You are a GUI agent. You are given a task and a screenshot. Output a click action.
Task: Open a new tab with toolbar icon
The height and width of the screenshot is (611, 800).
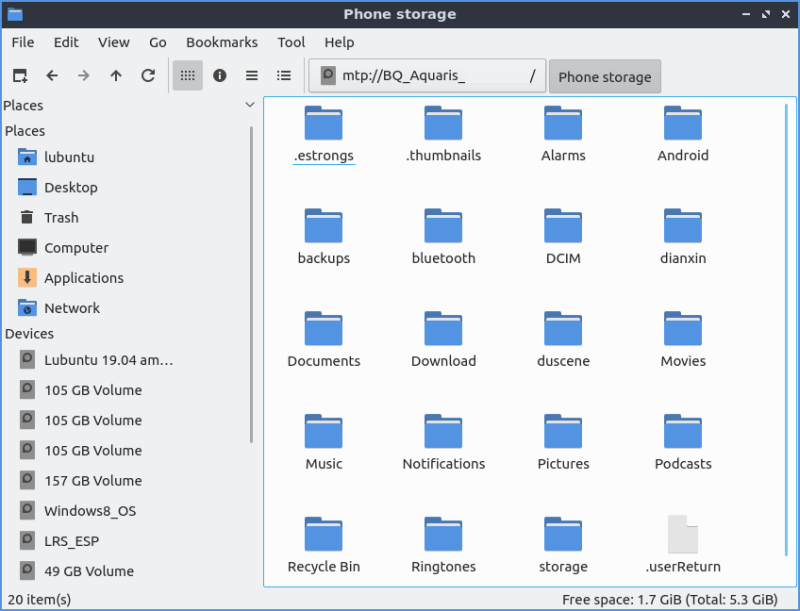[20, 76]
